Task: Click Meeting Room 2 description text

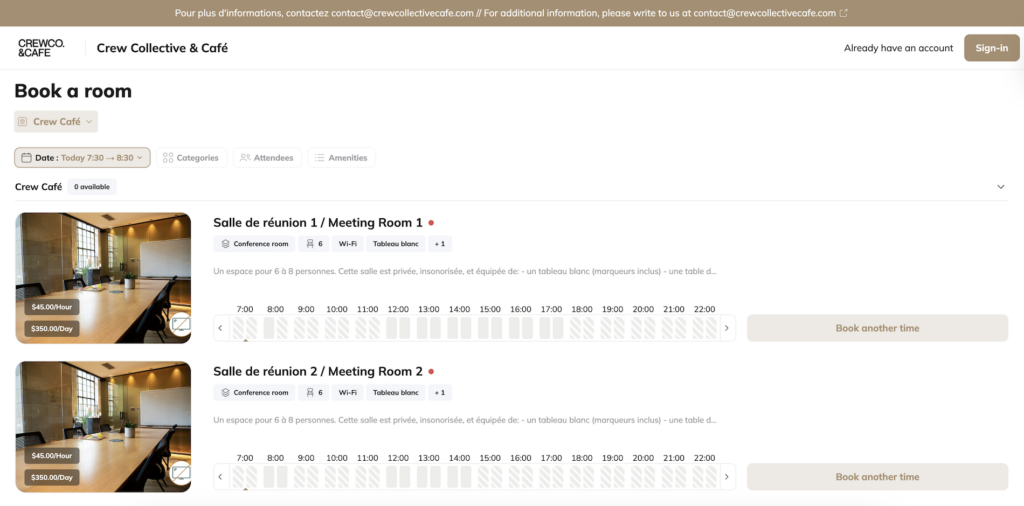Action: [x=465, y=420]
